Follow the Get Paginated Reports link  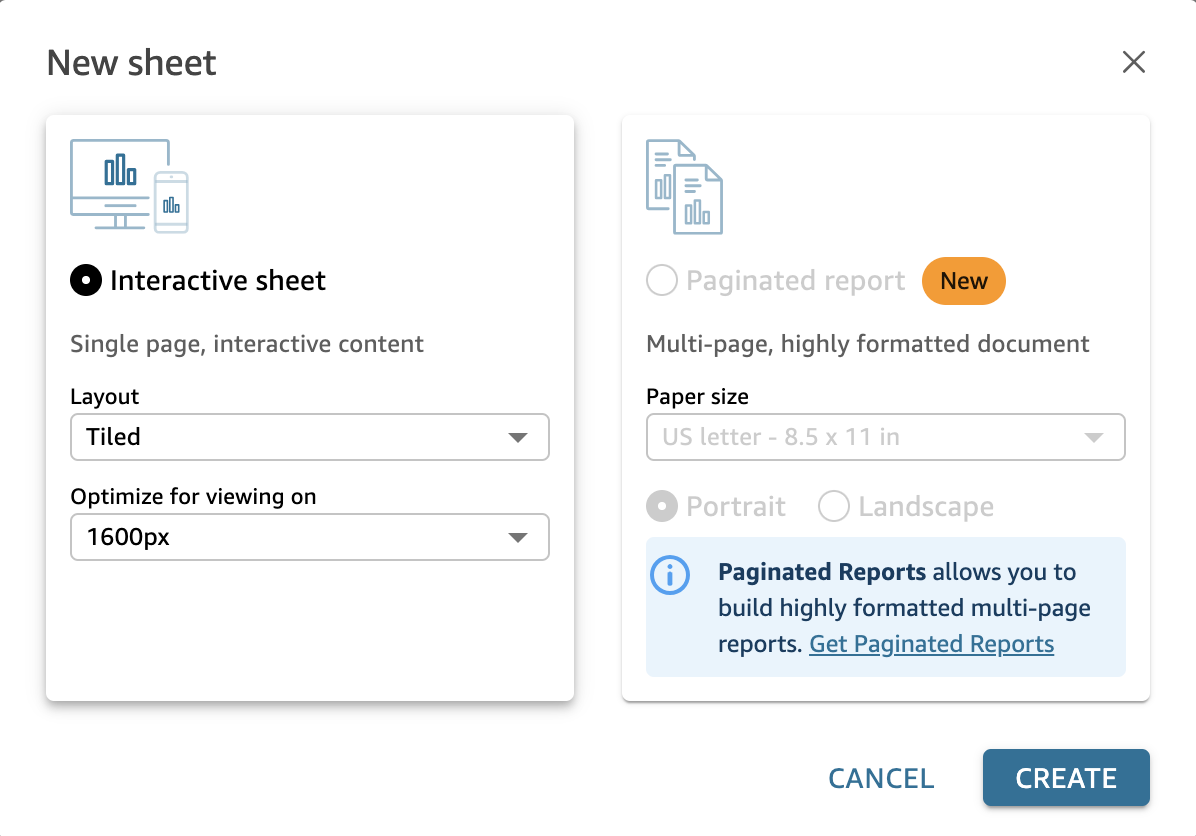(931, 644)
